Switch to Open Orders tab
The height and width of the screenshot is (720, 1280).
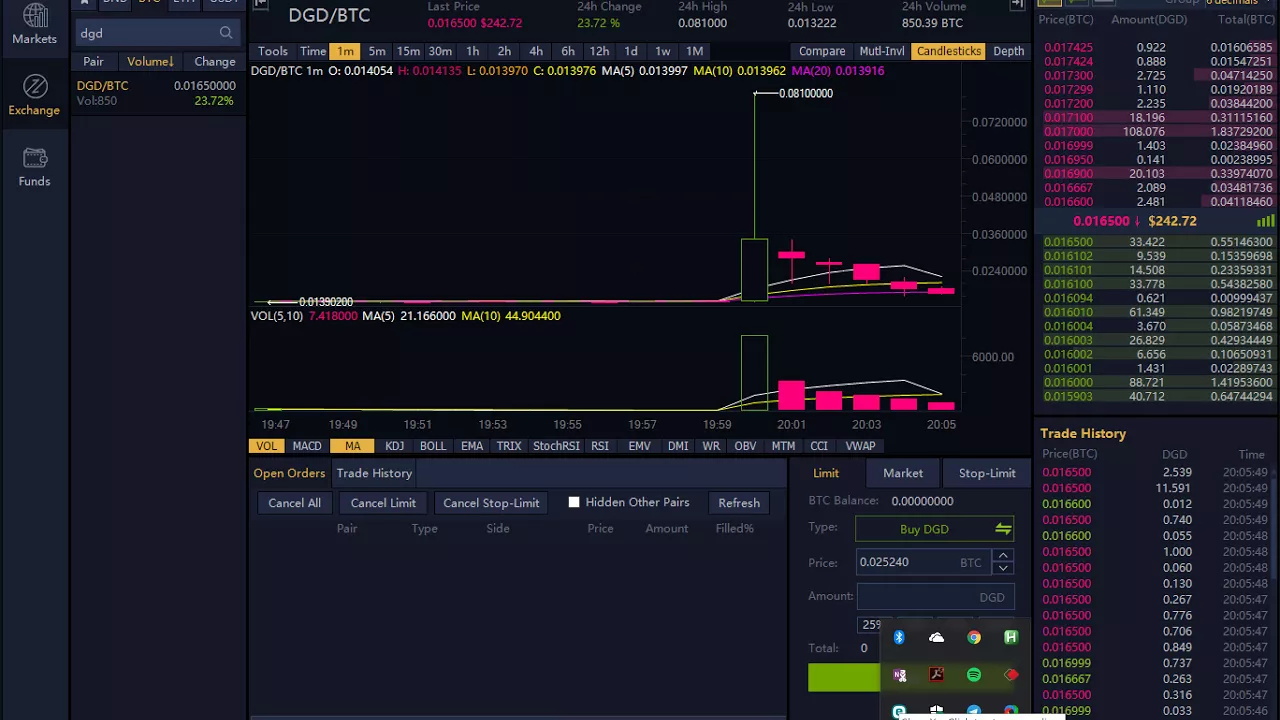289,473
